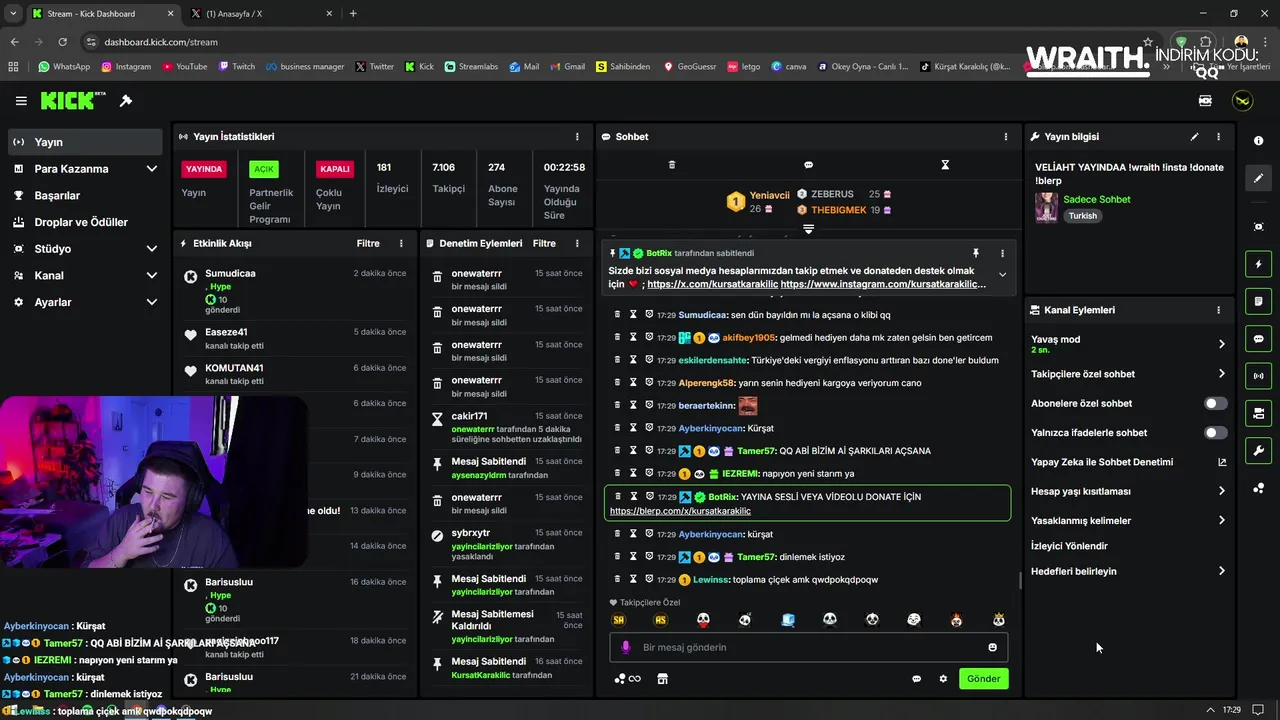
Task: Open chat settings gear beside Gönder
Action: (x=943, y=679)
